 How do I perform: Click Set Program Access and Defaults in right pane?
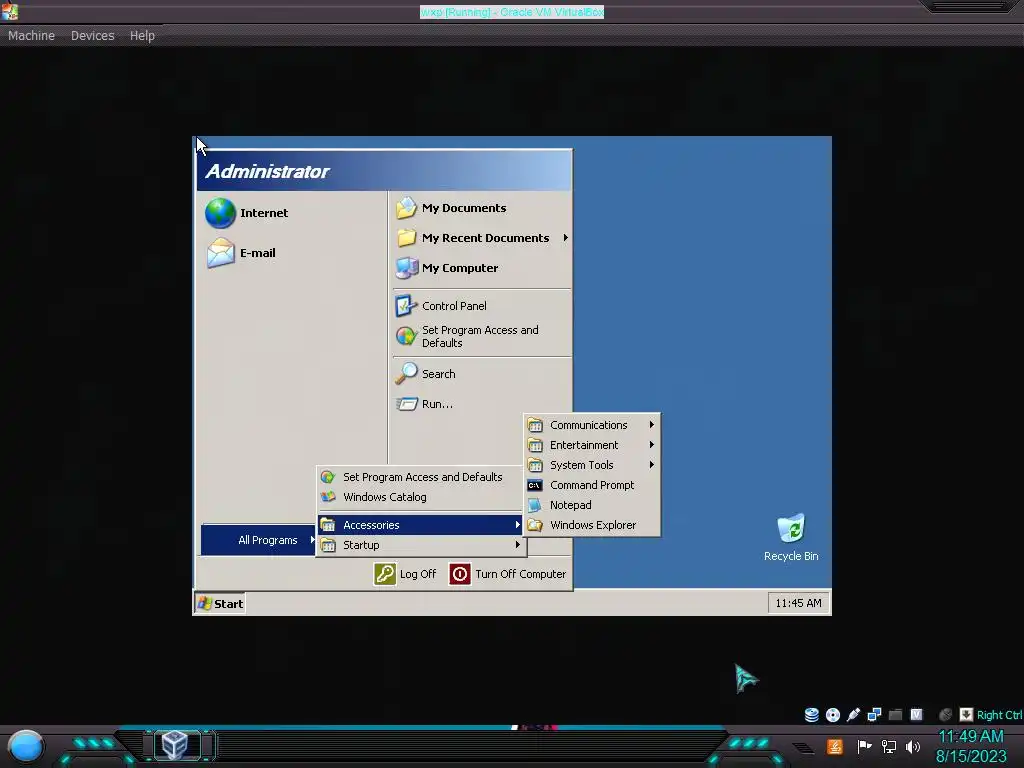pyautogui.click(x=468, y=336)
